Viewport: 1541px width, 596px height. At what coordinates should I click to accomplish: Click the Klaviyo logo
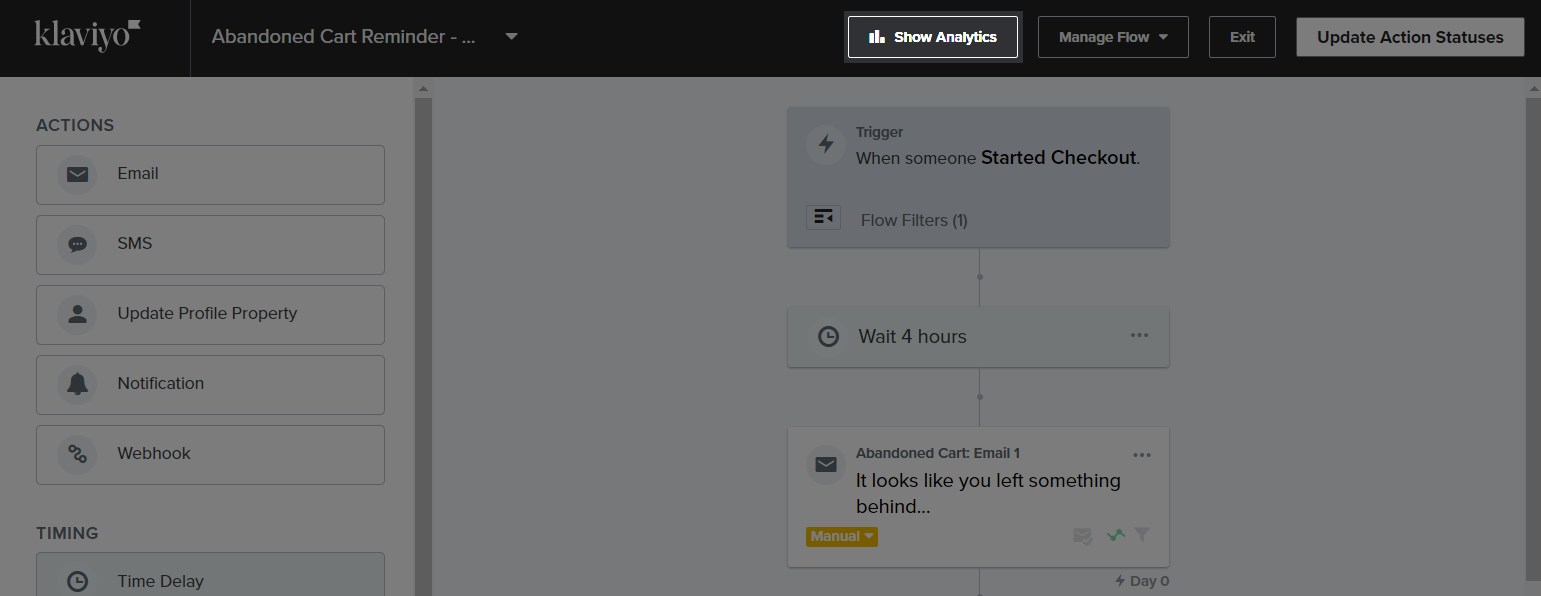click(87, 35)
